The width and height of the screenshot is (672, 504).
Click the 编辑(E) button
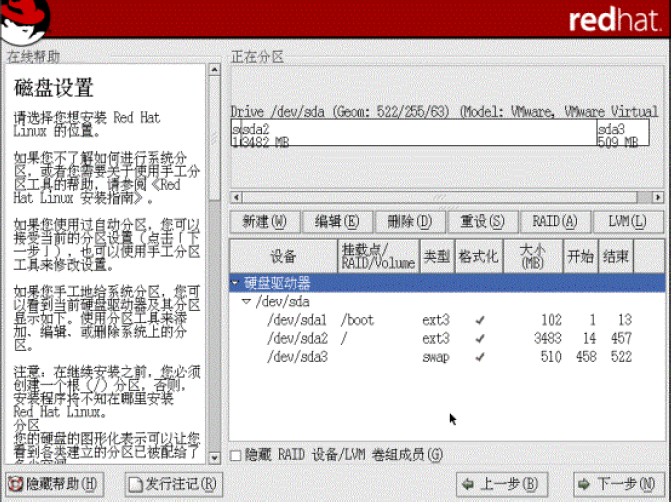pos(337,222)
